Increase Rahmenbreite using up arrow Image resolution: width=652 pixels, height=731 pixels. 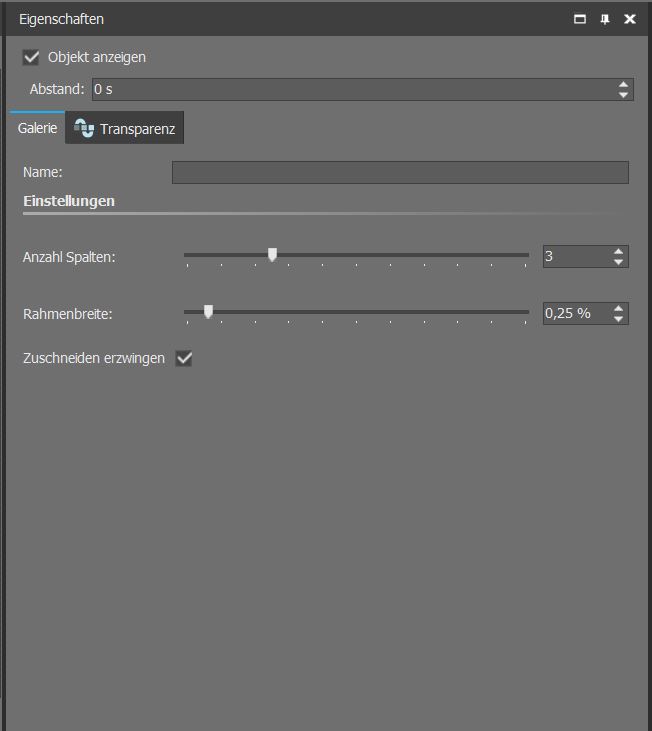(x=619, y=309)
